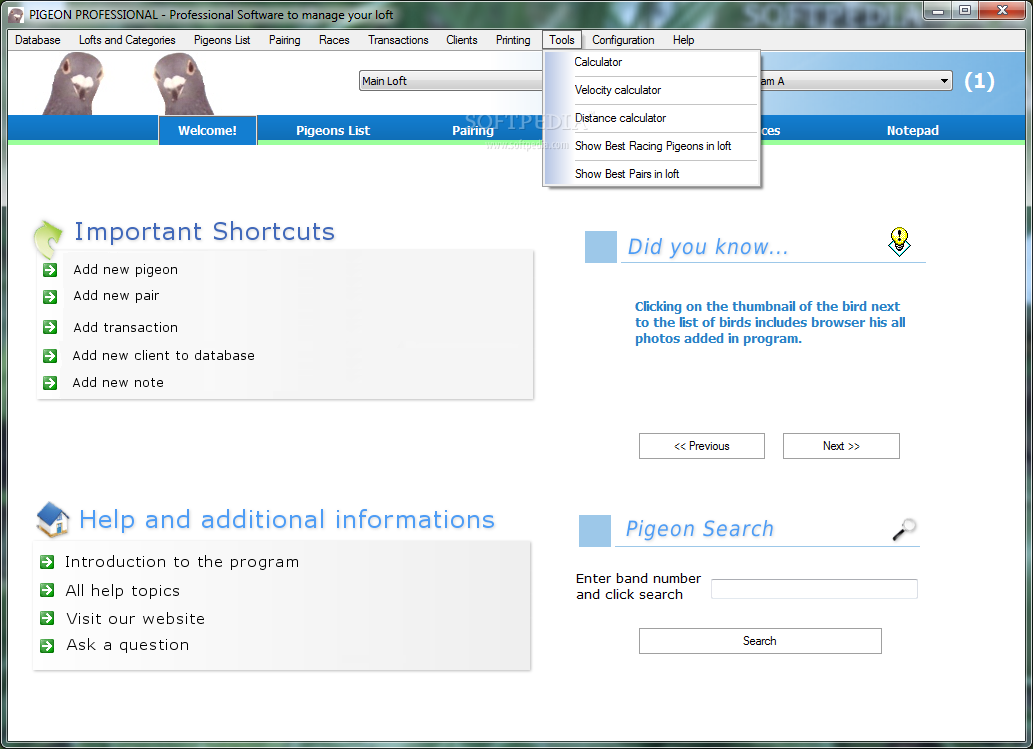Click the lightbulb tip icon in Did you know
The width and height of the screenshot is (1033, 749).
tap(899, 241)
